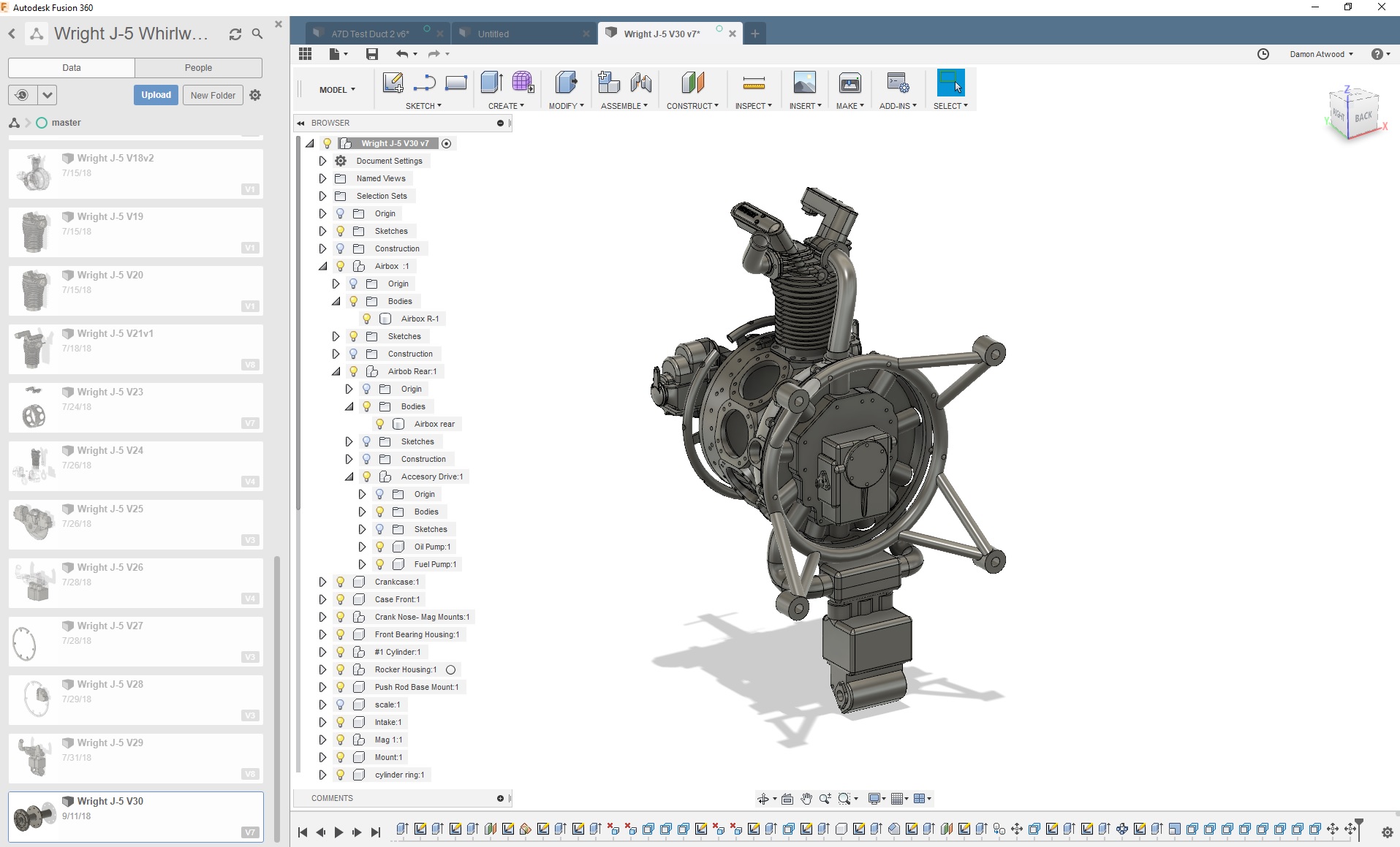The width and height of the screenshot is (1400, 847).
Task: Open a new design tab
Action: [x=754, y=34]
